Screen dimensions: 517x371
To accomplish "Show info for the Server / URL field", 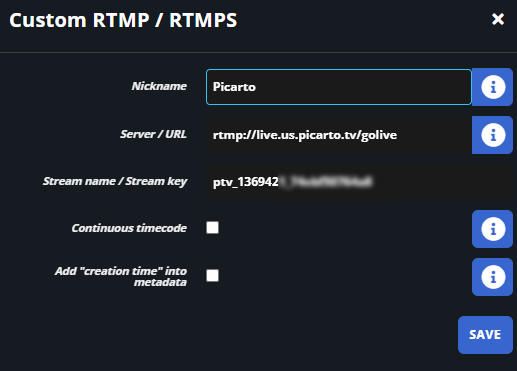I will click(x=492, y=135).
